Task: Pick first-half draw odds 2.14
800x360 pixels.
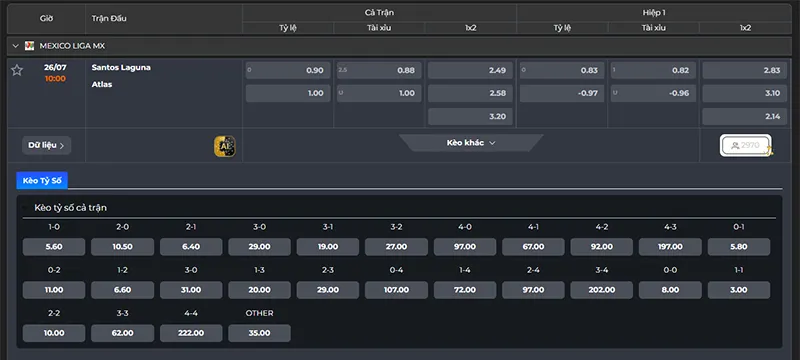Action: point(745,116)
